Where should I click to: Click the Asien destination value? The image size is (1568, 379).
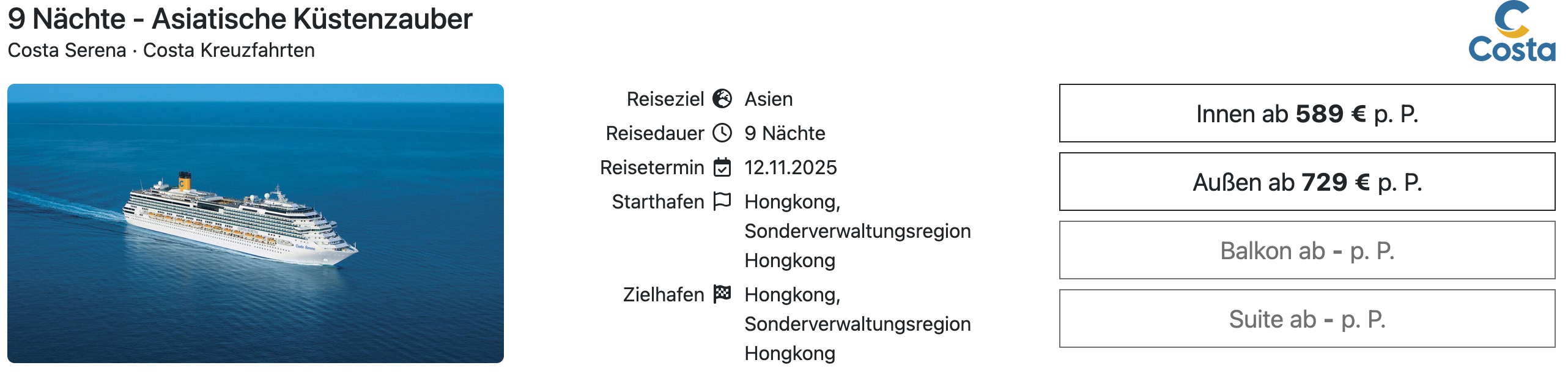click(x=768, y=99)
